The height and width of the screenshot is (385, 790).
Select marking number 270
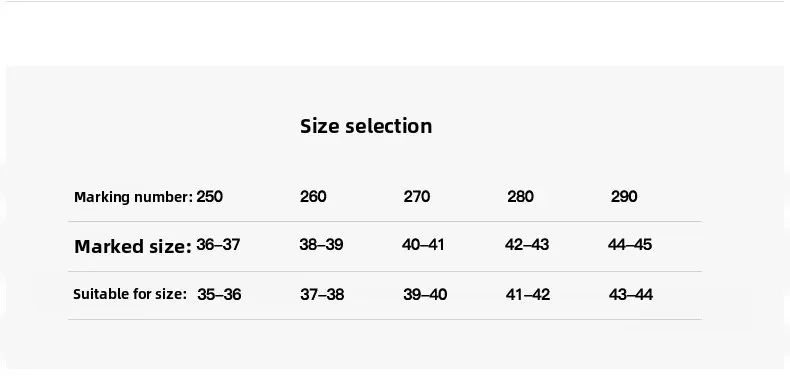click(417, 196)
